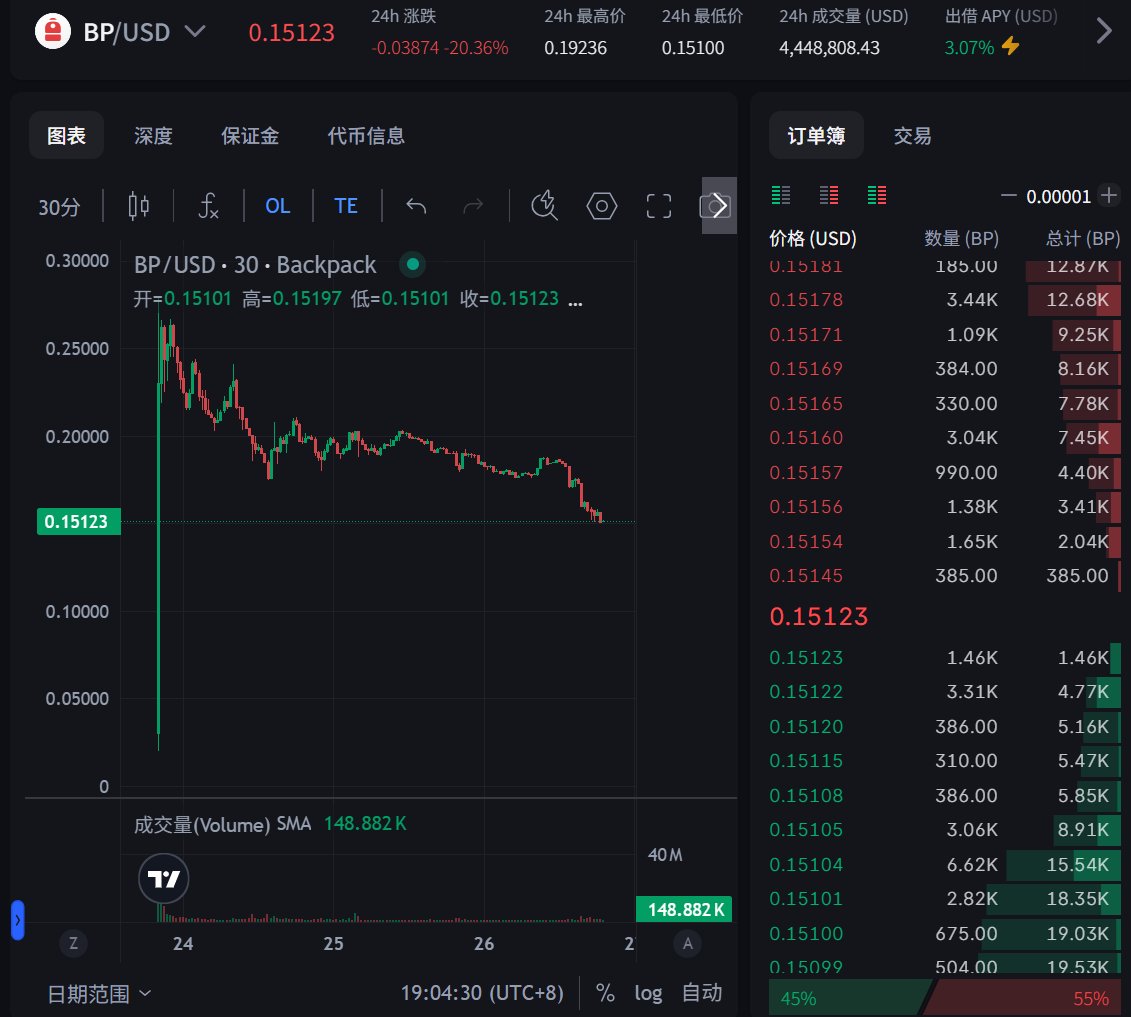Open the 代币信息 token info tab
This screenshot has height=1017, width=1131.
366,136
